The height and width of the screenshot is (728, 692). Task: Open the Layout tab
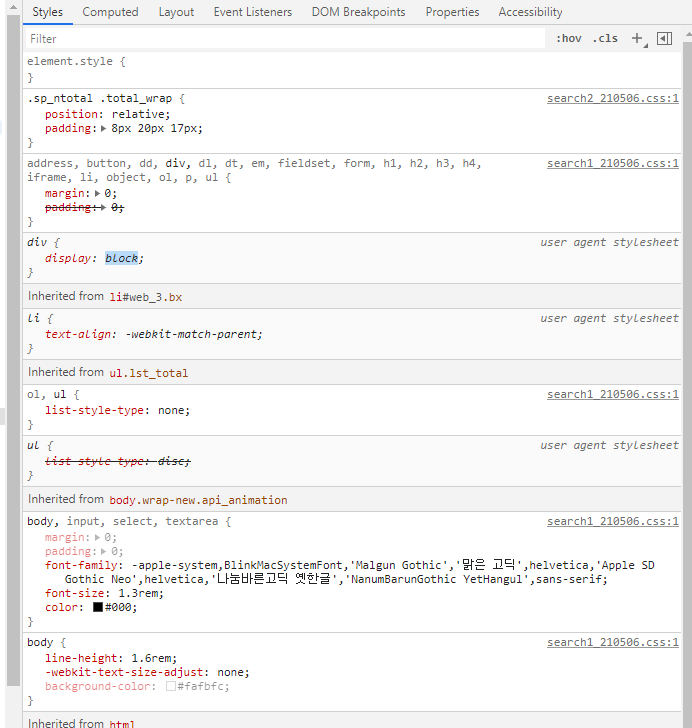pos(176,12)
